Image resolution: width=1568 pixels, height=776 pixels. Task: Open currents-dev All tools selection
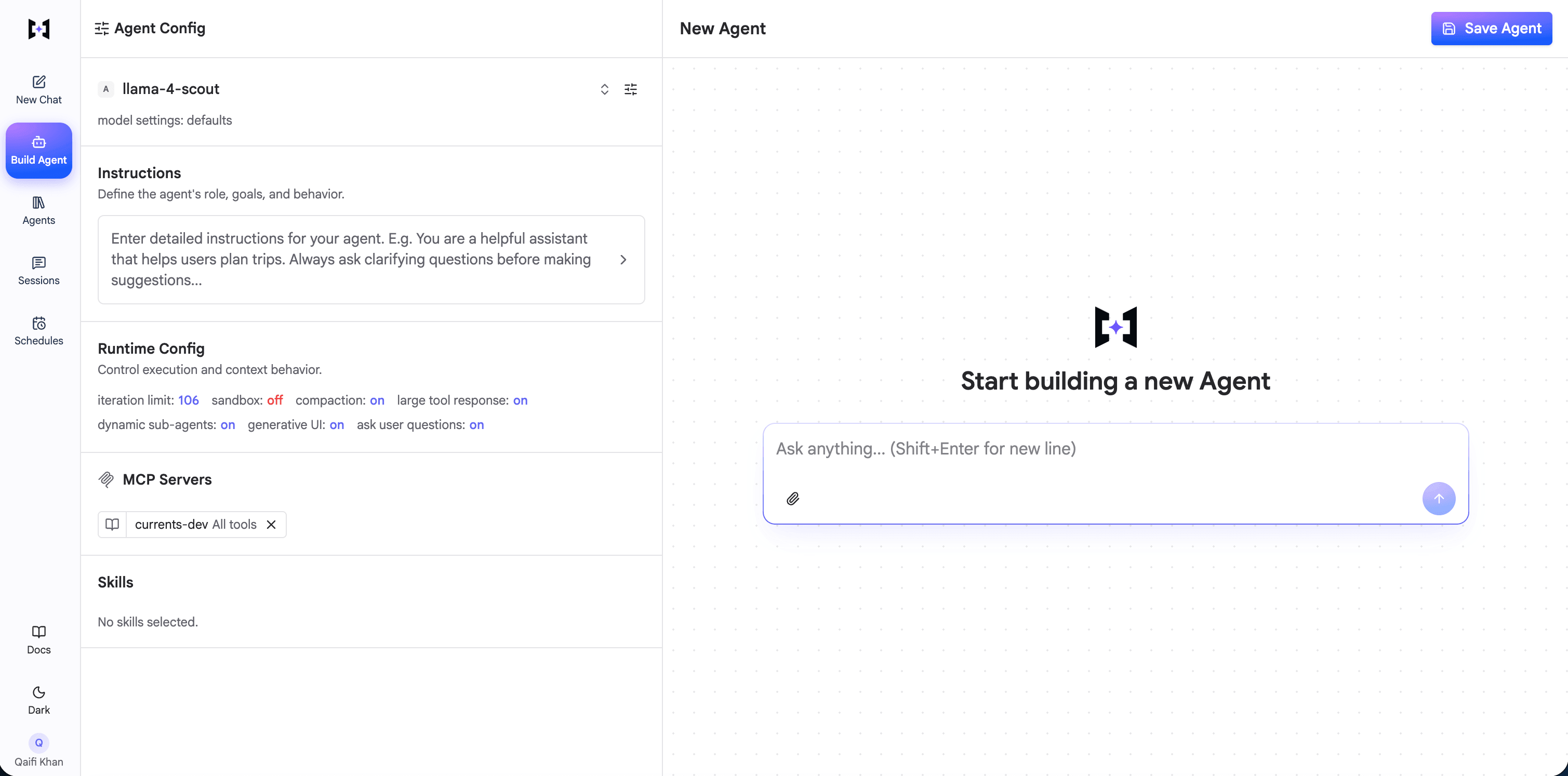pyautogui.click(x=196, y=525)
